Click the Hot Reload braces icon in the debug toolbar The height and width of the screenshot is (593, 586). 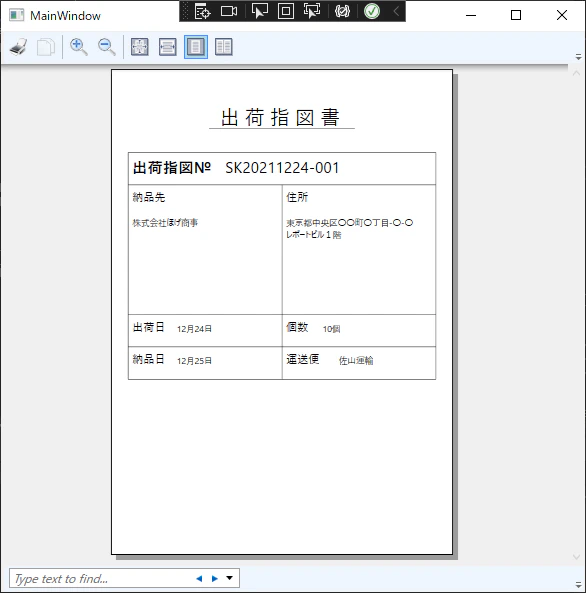[x=342, y=11]
